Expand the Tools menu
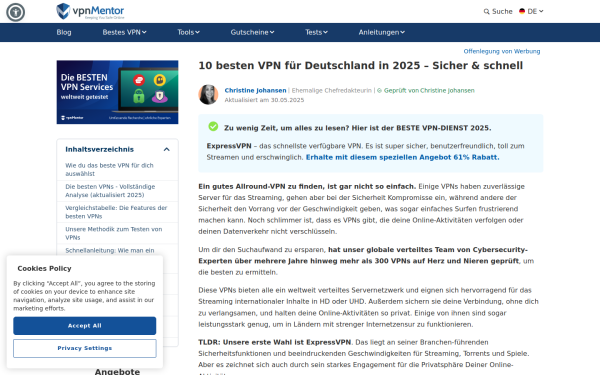The height and width of the screenshot is (375, 600). pos(188,32)
